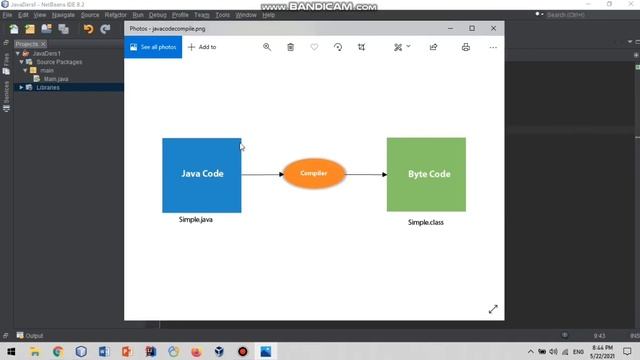This screenshot has width=640, height=360.
Task: Share the photo via share icon
Action: 433,47
